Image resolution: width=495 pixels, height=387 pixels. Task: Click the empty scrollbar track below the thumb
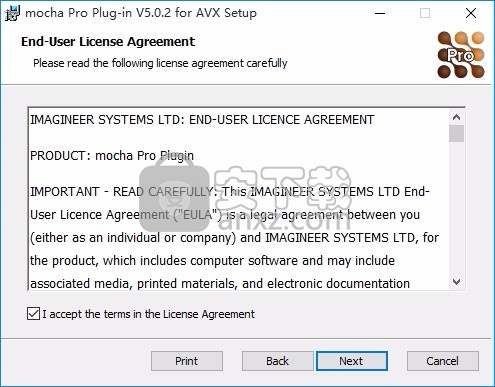(x=456, y=208)
